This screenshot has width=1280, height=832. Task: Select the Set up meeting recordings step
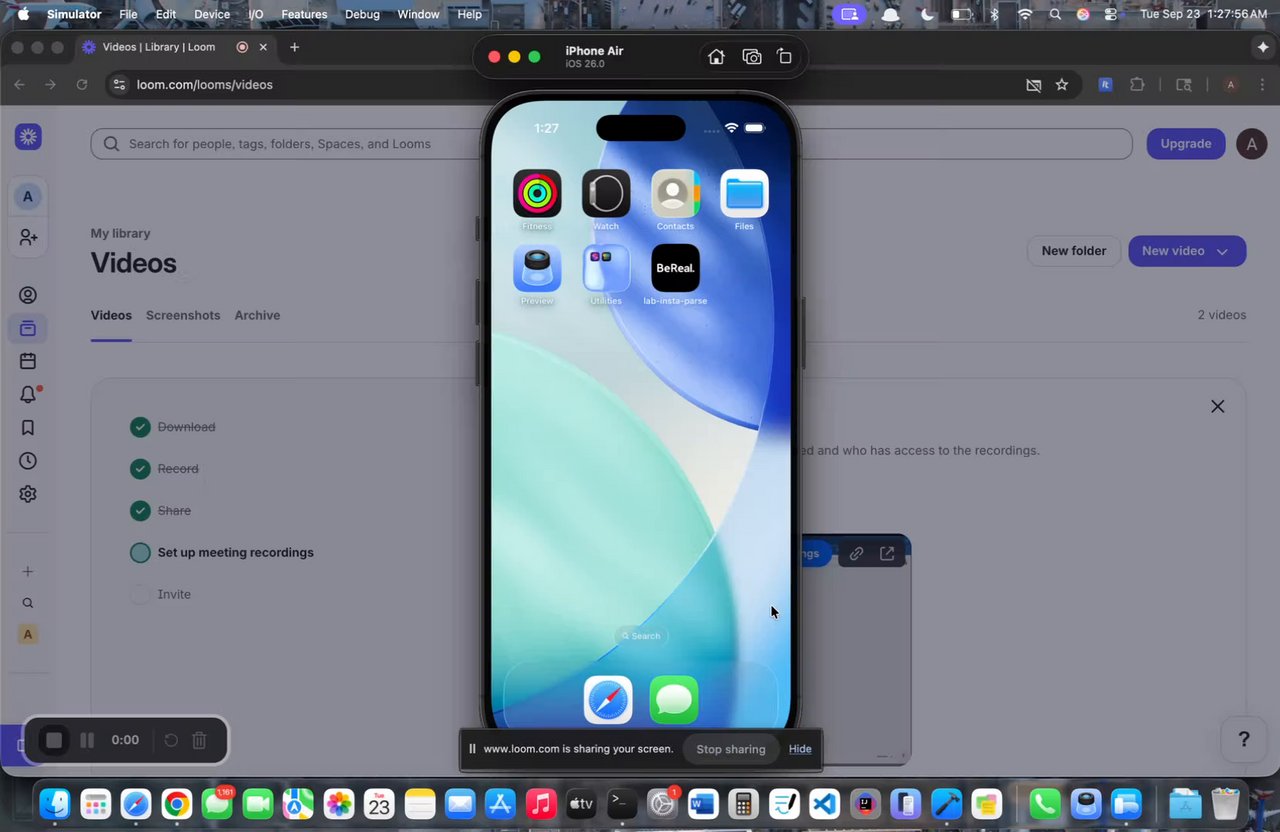235,552
